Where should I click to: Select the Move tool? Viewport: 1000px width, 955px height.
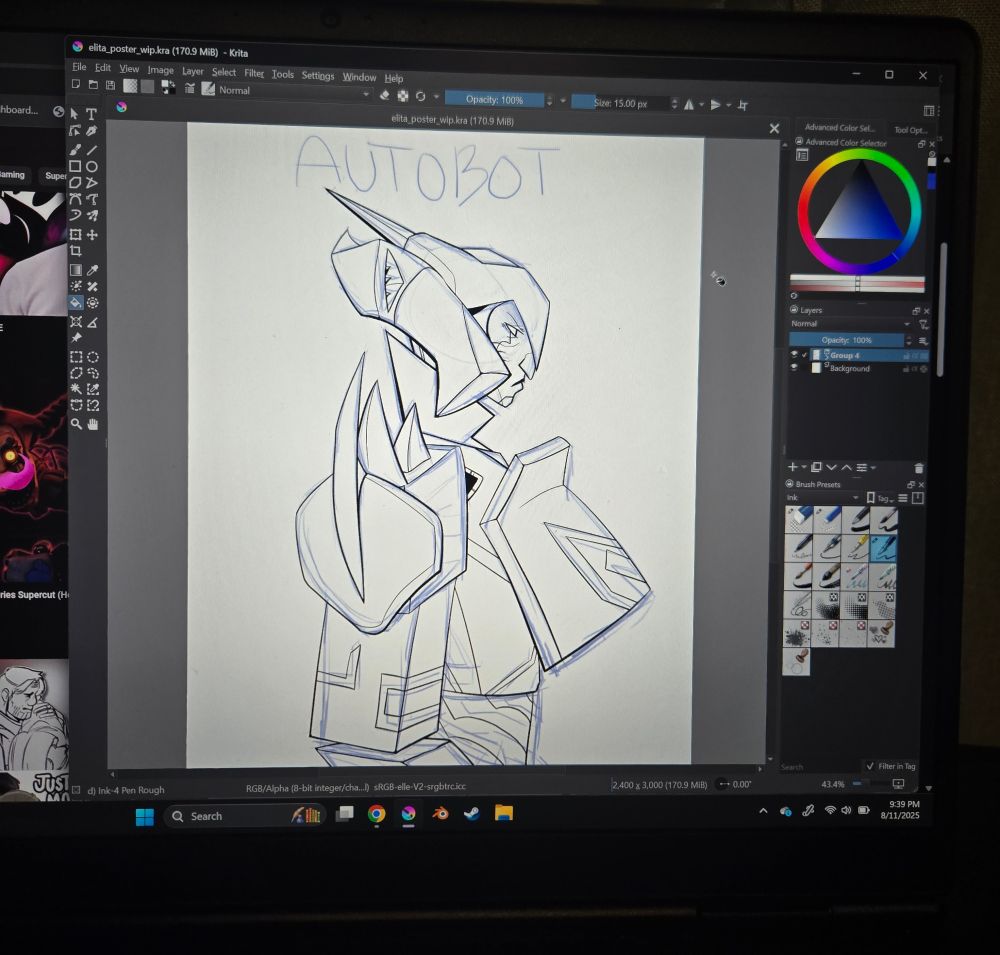(92, 235)
